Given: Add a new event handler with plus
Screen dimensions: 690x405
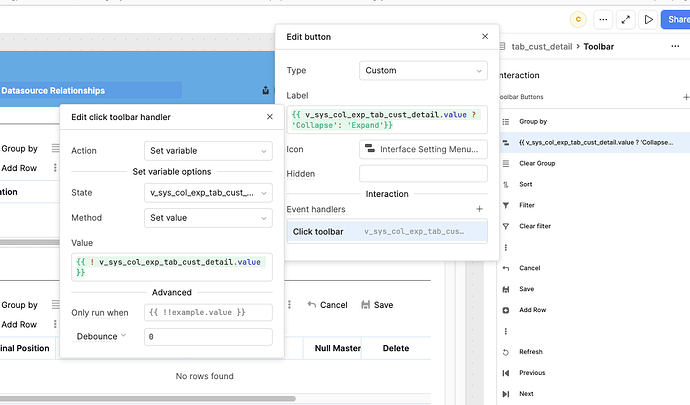Looking at the screenshot, I should (480, 209).
